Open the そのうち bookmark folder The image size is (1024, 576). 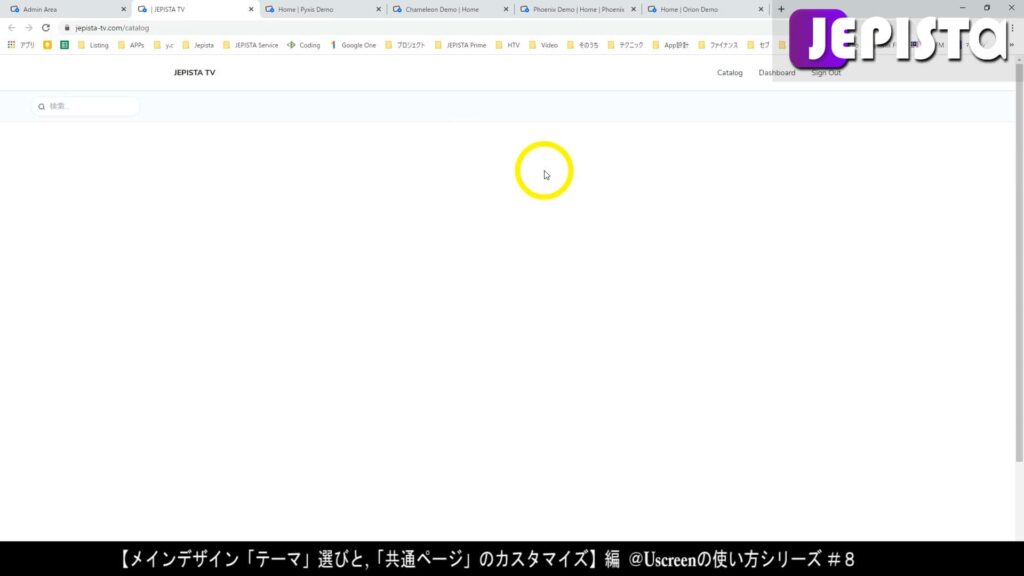(583, 45)
